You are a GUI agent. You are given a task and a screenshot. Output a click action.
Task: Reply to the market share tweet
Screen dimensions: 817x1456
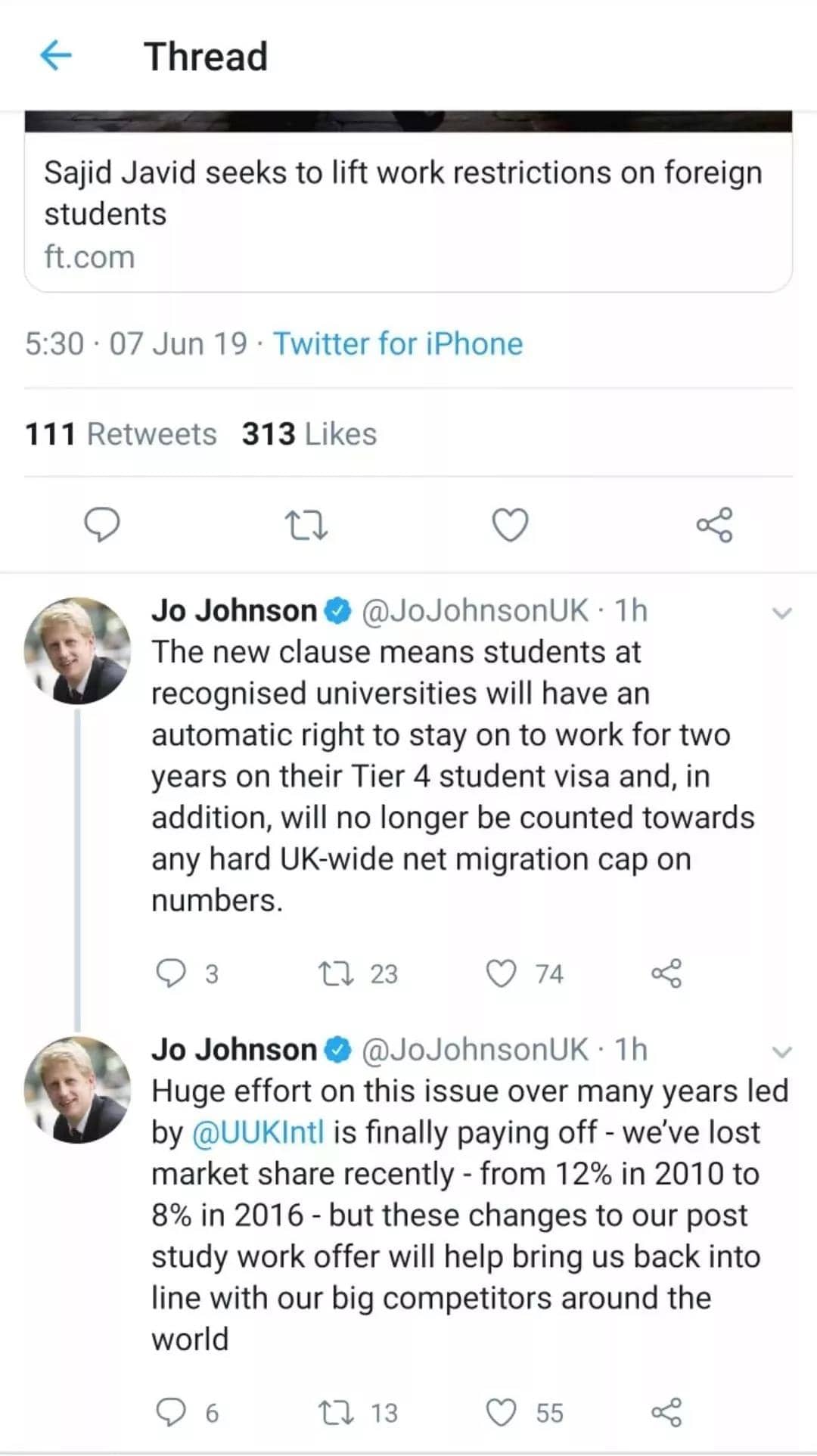tap(171, 1412)
